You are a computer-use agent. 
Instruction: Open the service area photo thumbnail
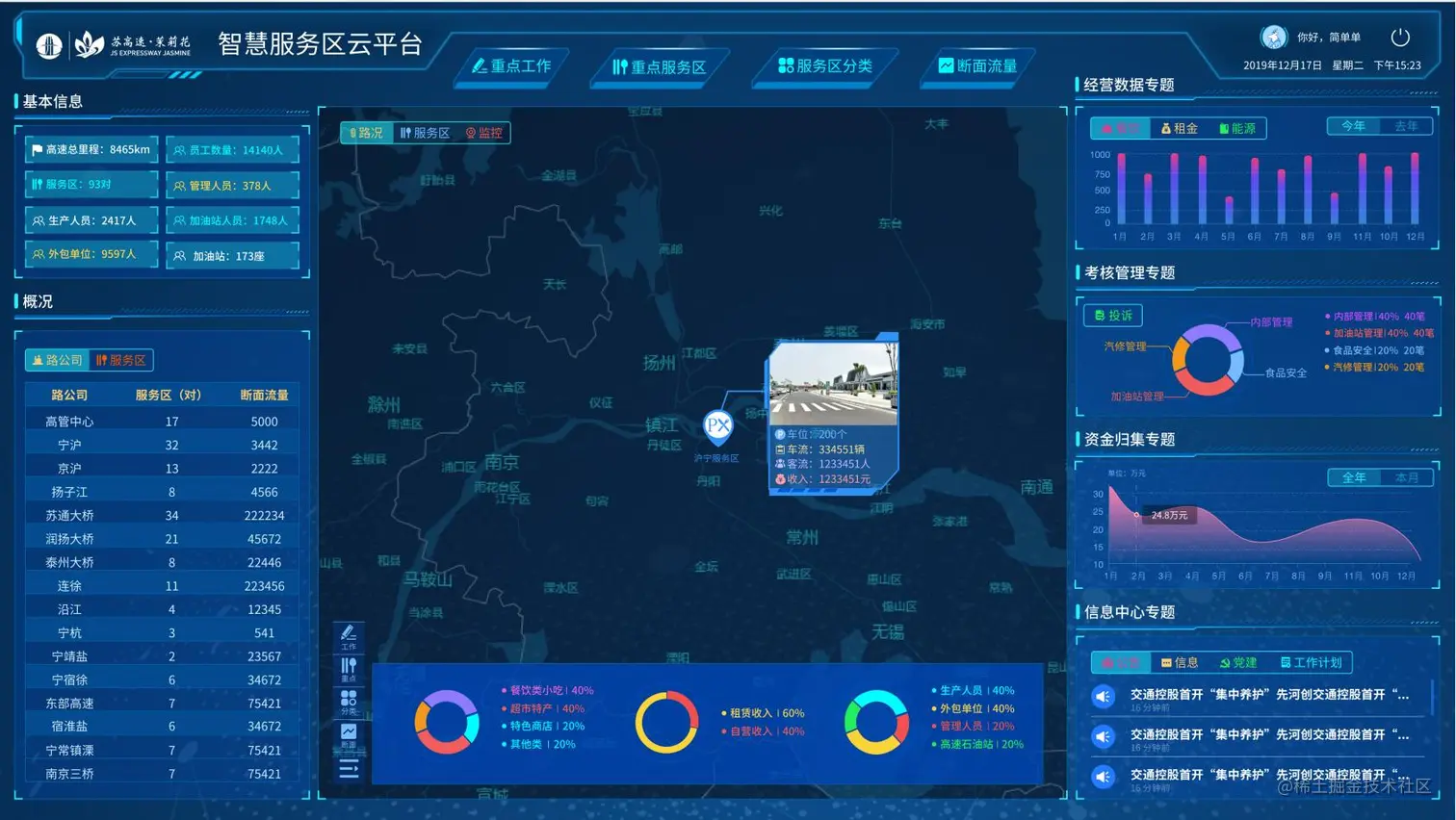click(834, 385)
